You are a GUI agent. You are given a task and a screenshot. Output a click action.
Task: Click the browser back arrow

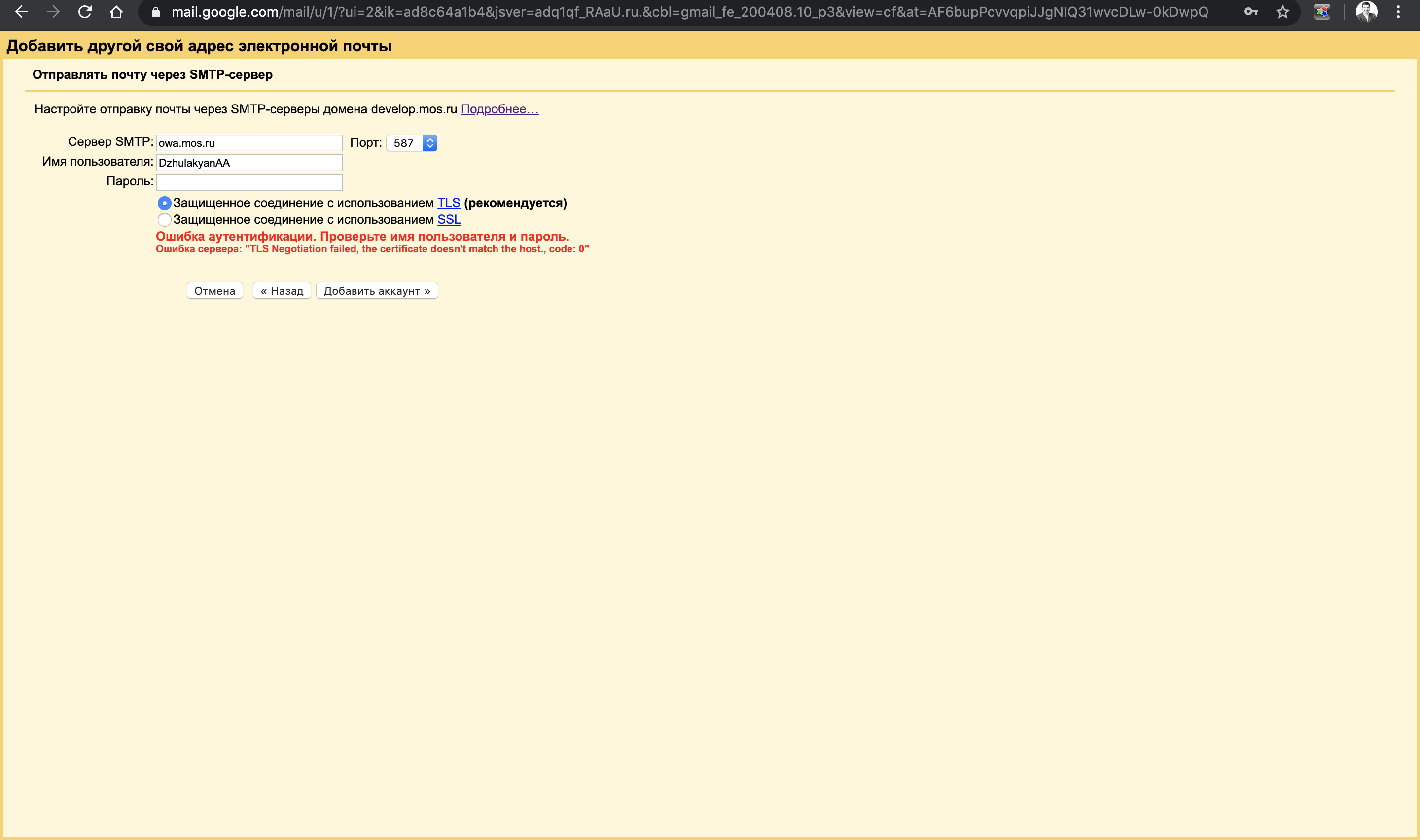pyautogui.click(x=22, y=12)
